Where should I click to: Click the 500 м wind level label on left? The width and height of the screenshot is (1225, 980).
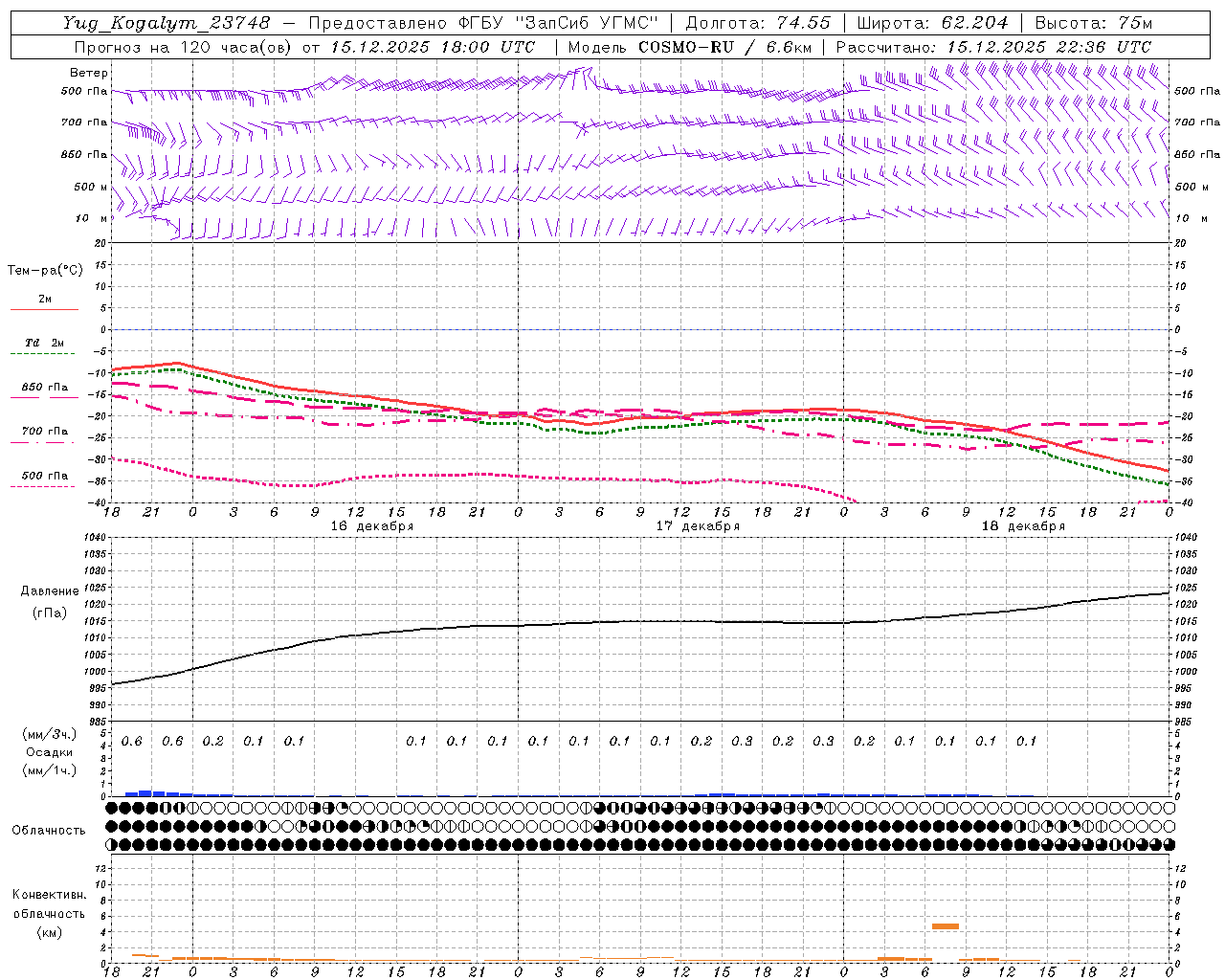click(x=91, y=187)
